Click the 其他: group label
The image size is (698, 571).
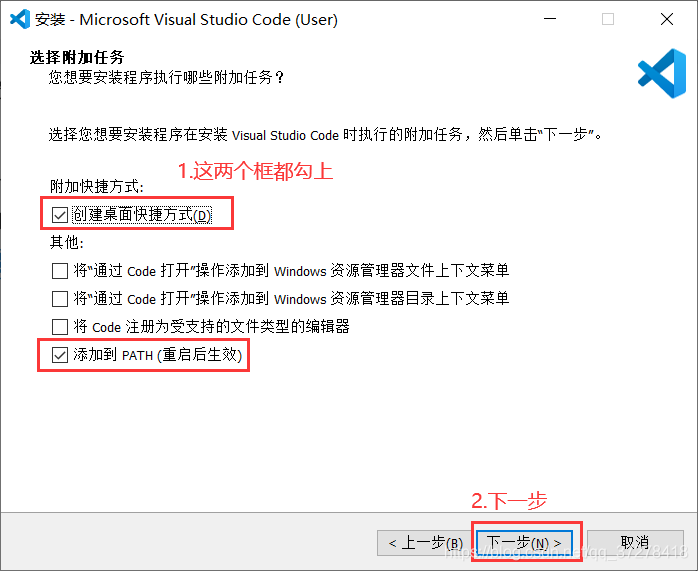(67, 243)
